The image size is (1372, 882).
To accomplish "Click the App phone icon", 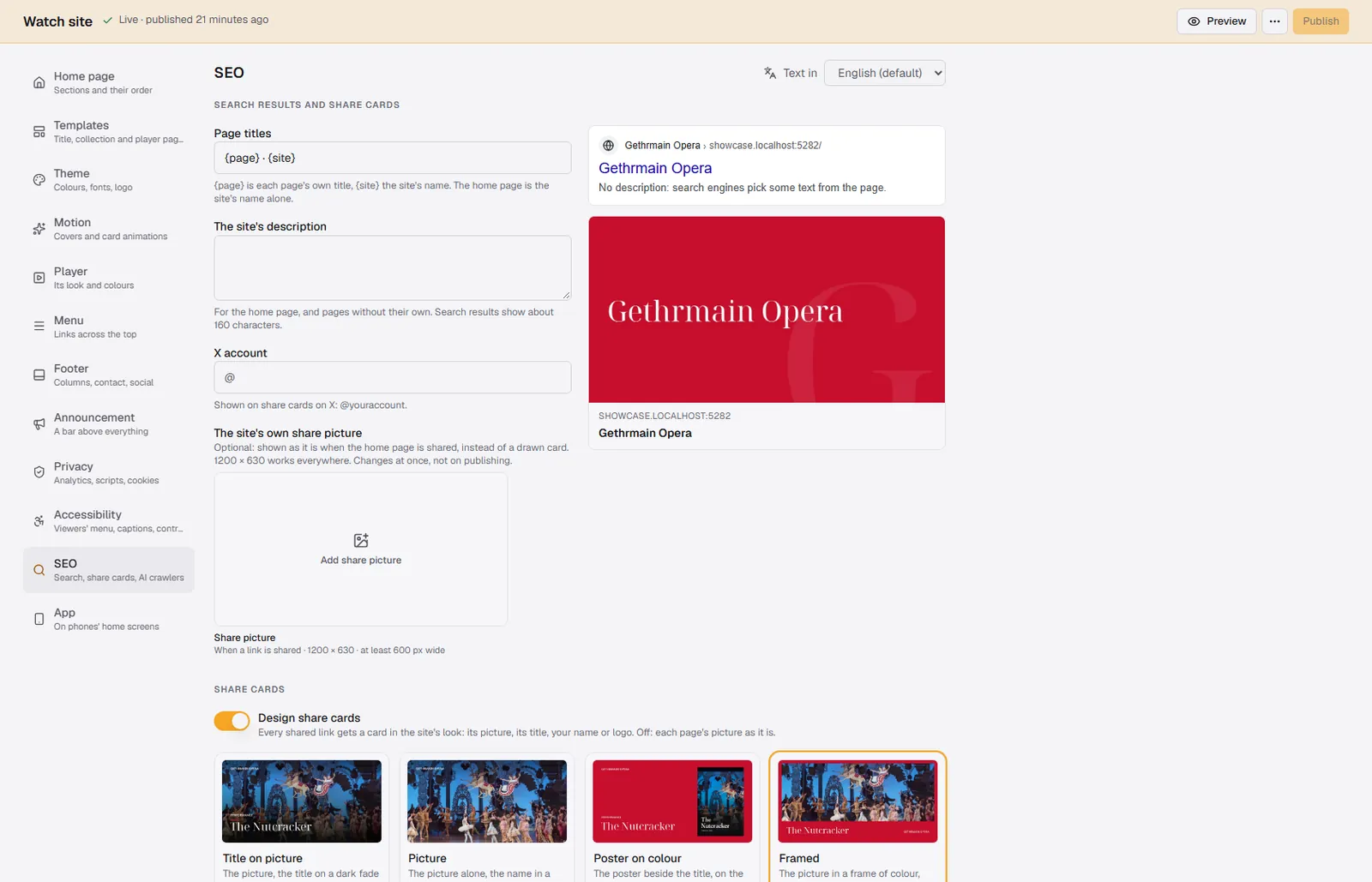I will tap(39, 619).
